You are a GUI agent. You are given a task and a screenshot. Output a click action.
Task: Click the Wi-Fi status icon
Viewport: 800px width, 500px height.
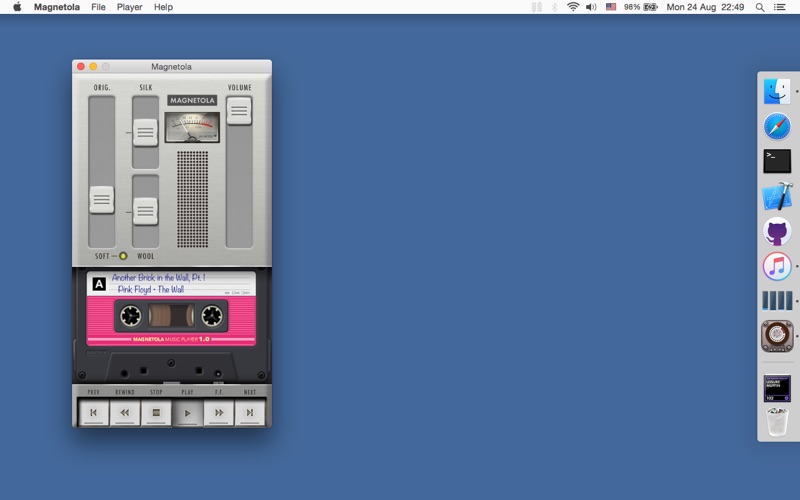(573, 7)
